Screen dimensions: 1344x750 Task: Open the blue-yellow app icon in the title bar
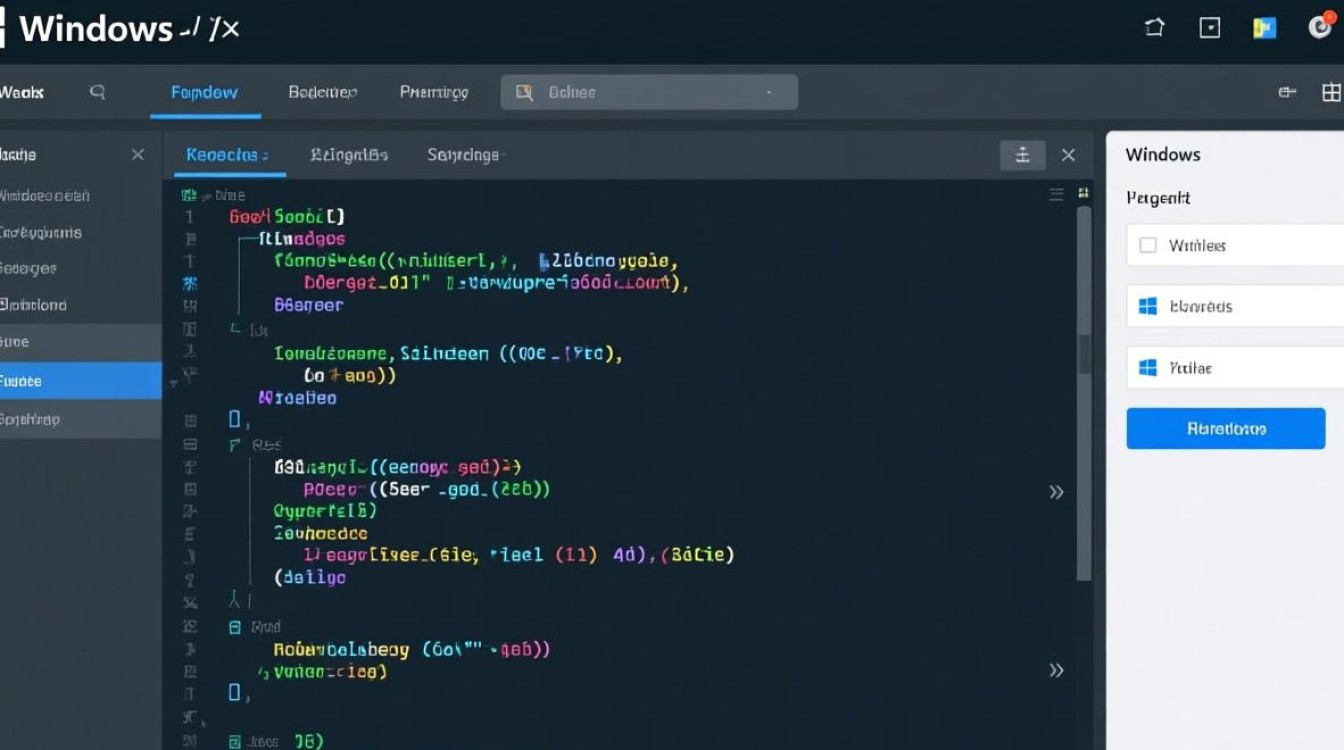click(x=1265, y=28)
